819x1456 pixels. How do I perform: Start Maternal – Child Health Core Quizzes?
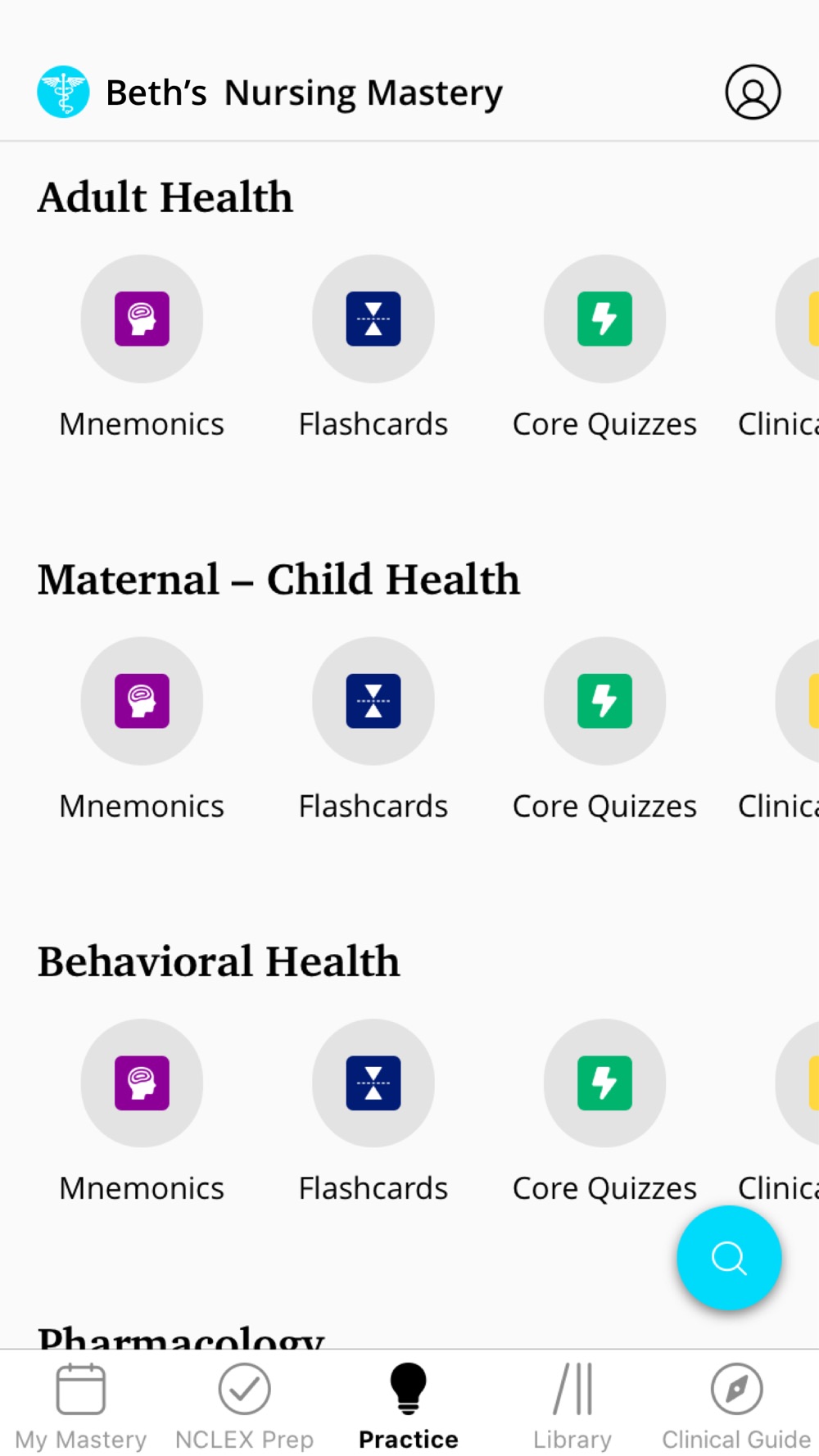[604, 701]
